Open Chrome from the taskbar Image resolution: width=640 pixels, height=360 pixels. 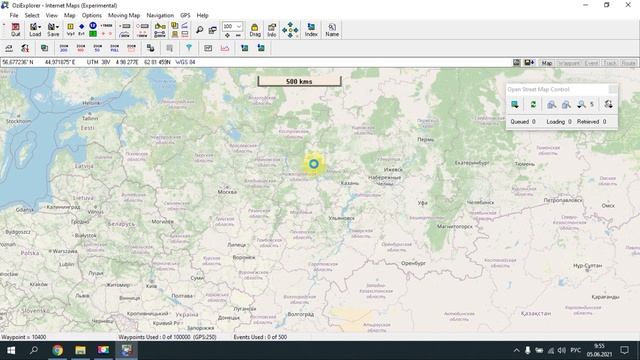coord(58,350)
